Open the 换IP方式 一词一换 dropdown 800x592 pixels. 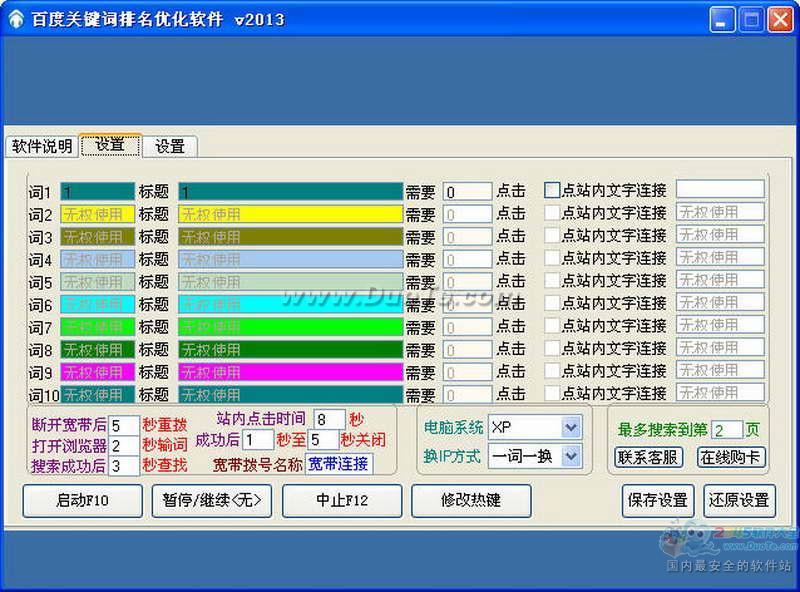[571, 456]
